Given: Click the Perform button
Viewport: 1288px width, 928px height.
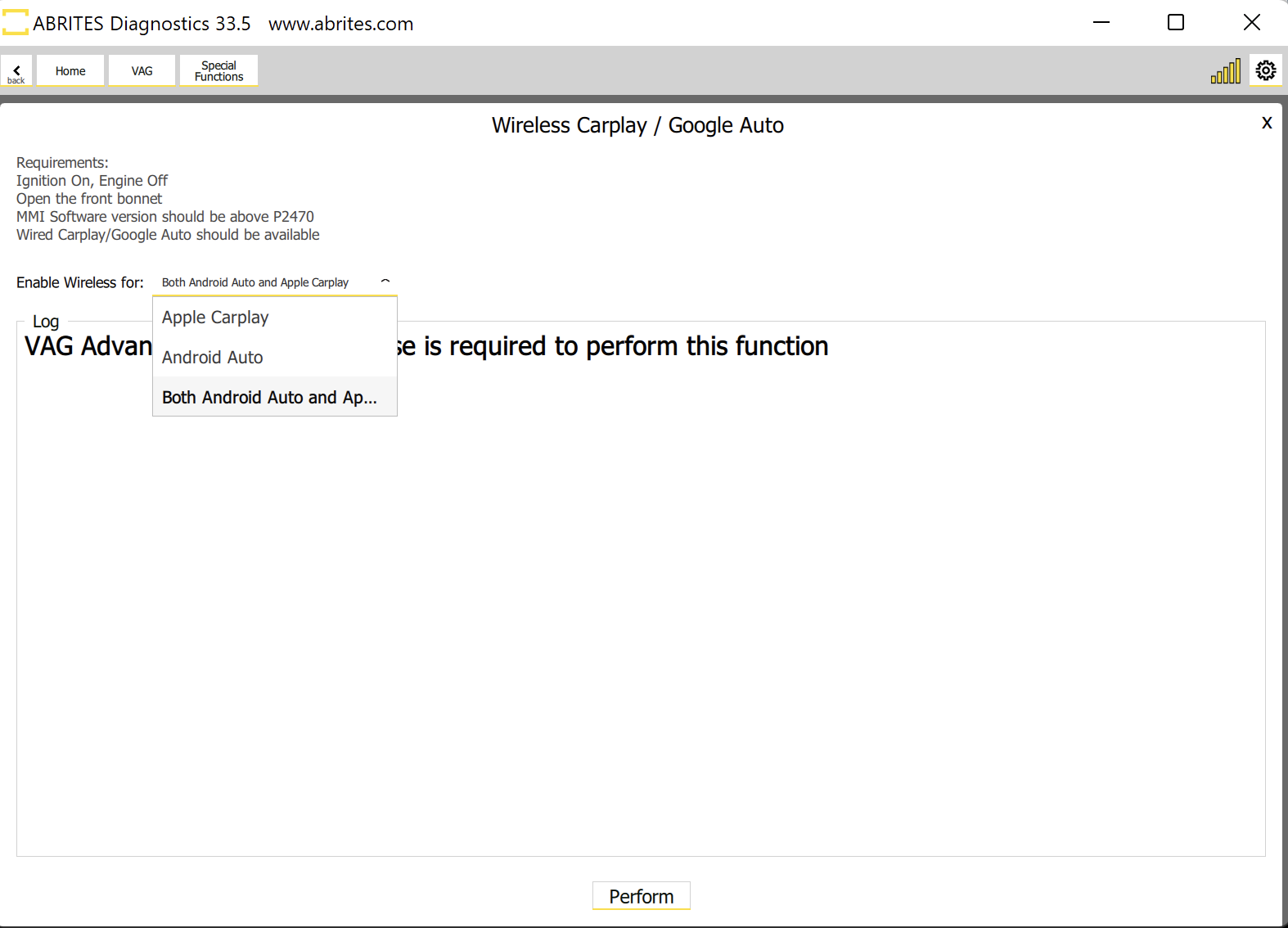Looking at the screenshot, I should (x=642, y=896).
